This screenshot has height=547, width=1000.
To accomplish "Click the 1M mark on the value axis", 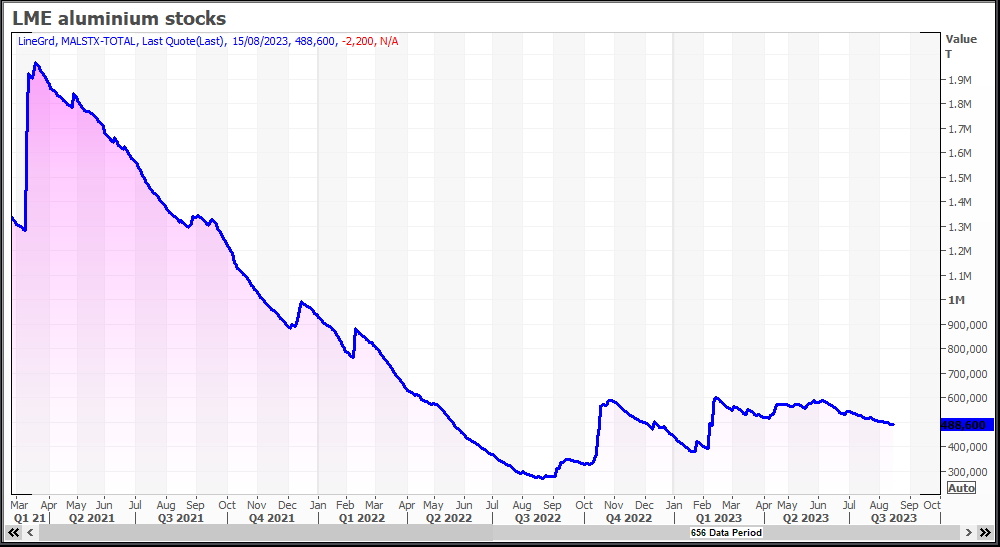I will (x=957, y=300).
